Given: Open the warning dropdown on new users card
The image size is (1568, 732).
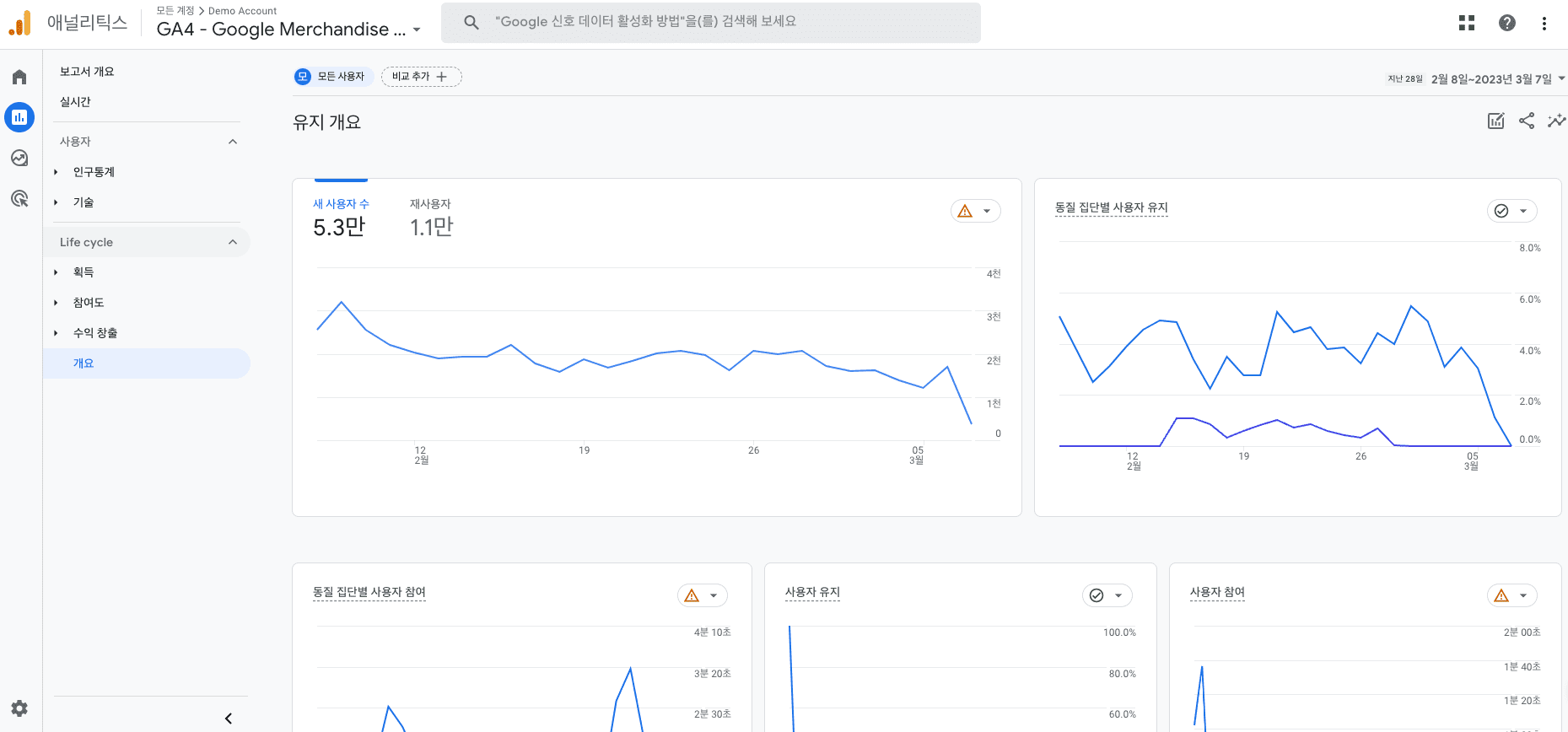Looking at the screenshot, I should [976, 211].
